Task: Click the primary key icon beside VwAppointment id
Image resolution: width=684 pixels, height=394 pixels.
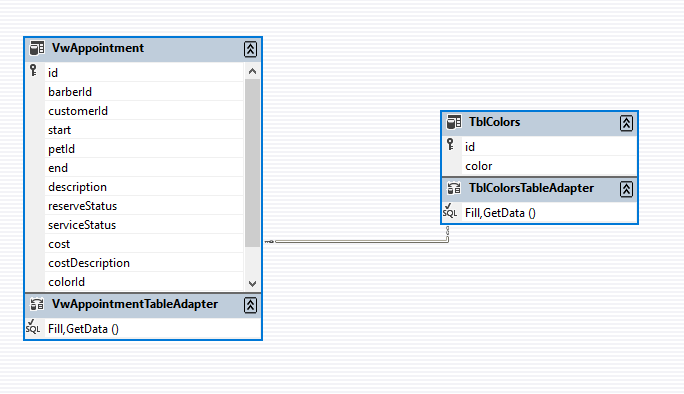Action: tap(34, 70)
